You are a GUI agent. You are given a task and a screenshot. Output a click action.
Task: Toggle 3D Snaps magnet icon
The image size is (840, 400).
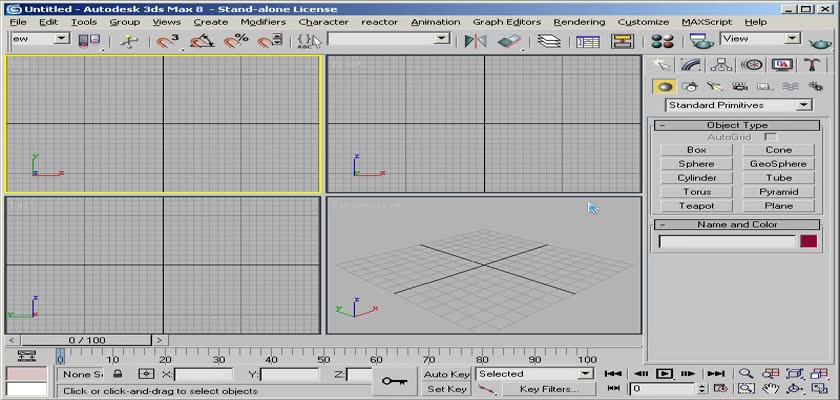(168, 41)
